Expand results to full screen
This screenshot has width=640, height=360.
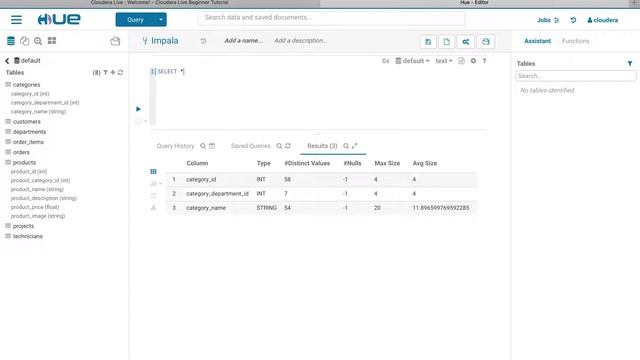355,146
